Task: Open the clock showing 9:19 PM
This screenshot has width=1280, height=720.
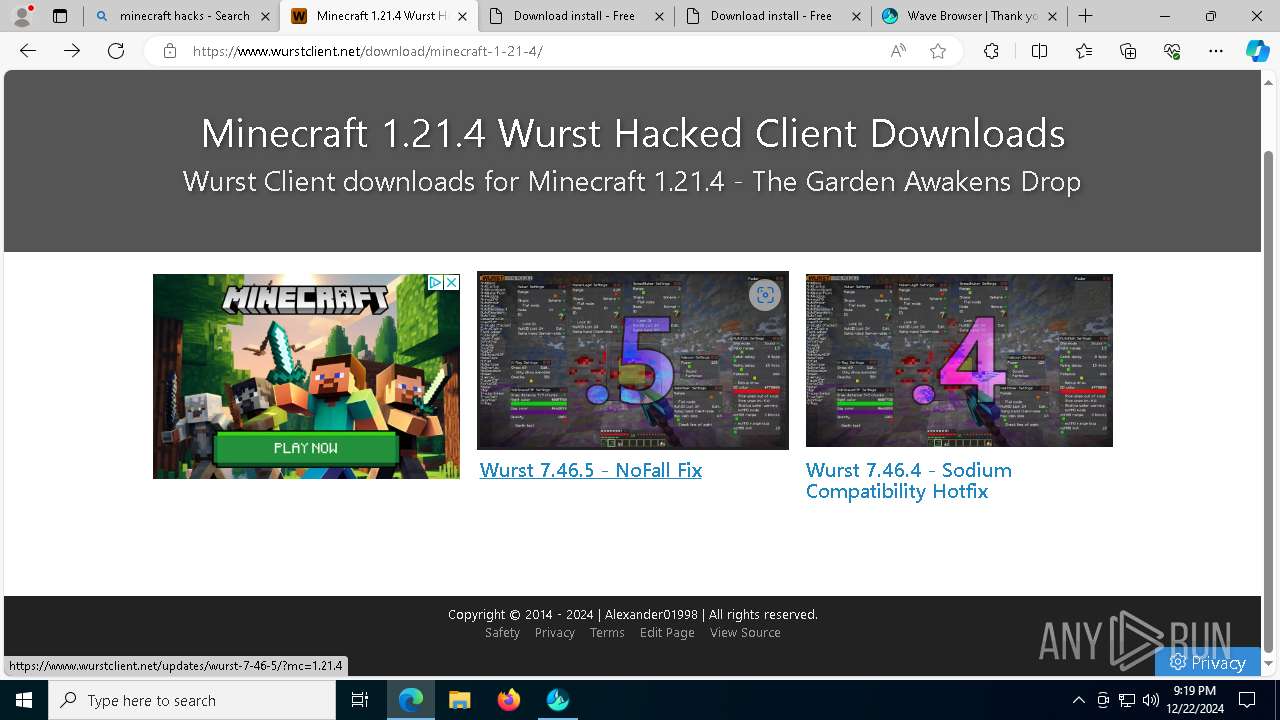Action: coord(1194,700)
